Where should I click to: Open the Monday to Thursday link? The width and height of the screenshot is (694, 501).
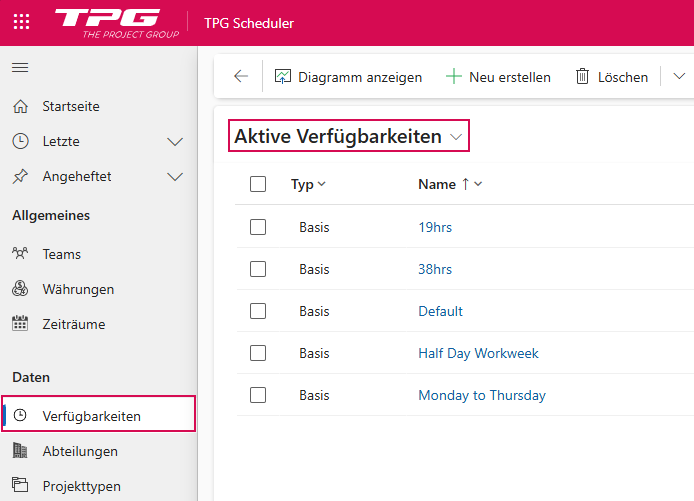click(x=482, y=395)
